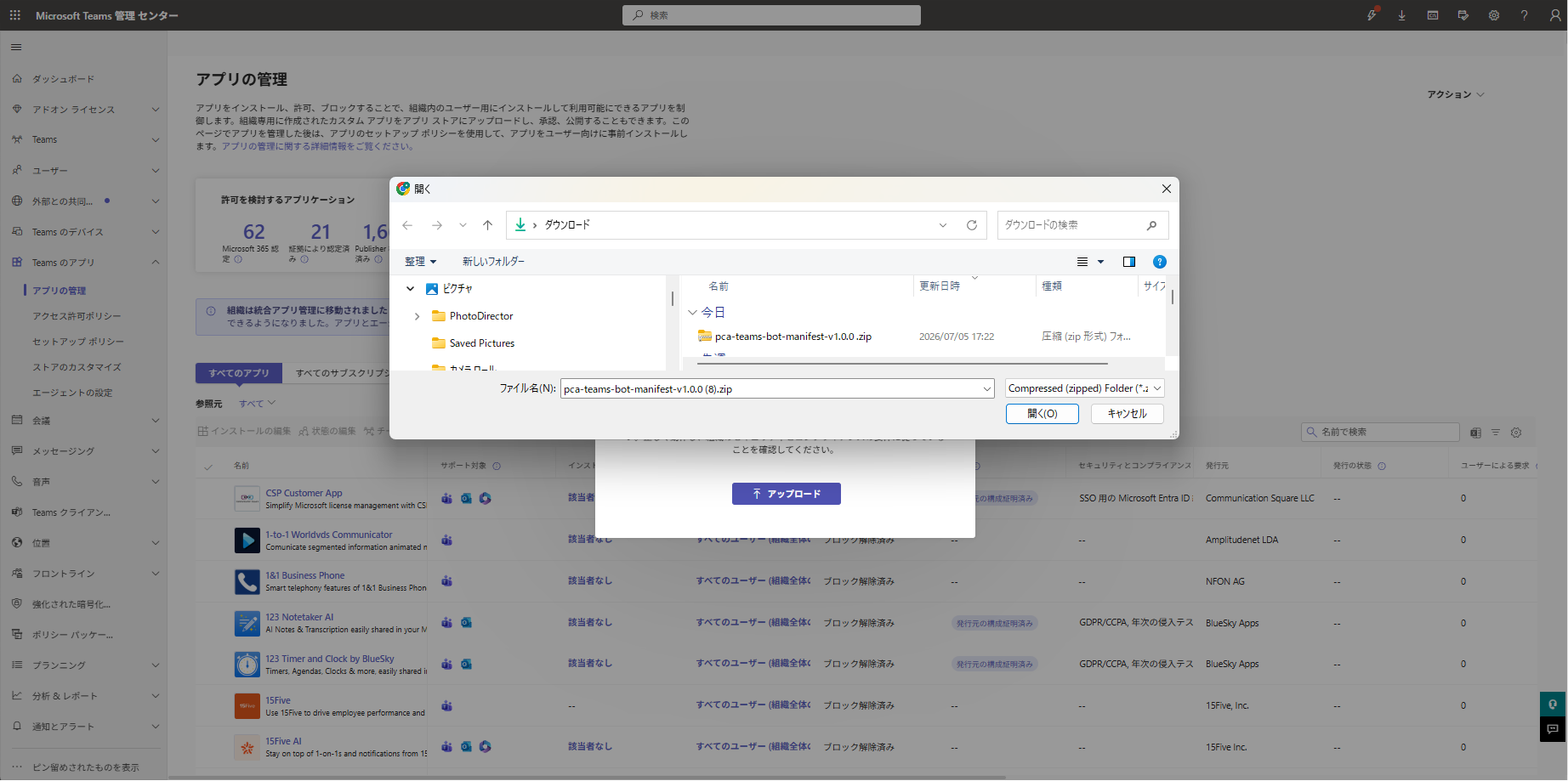The image size is (1568, 781).
Task: Toggle the preview pane icon in dialog
Action: tap(1129, 262)
